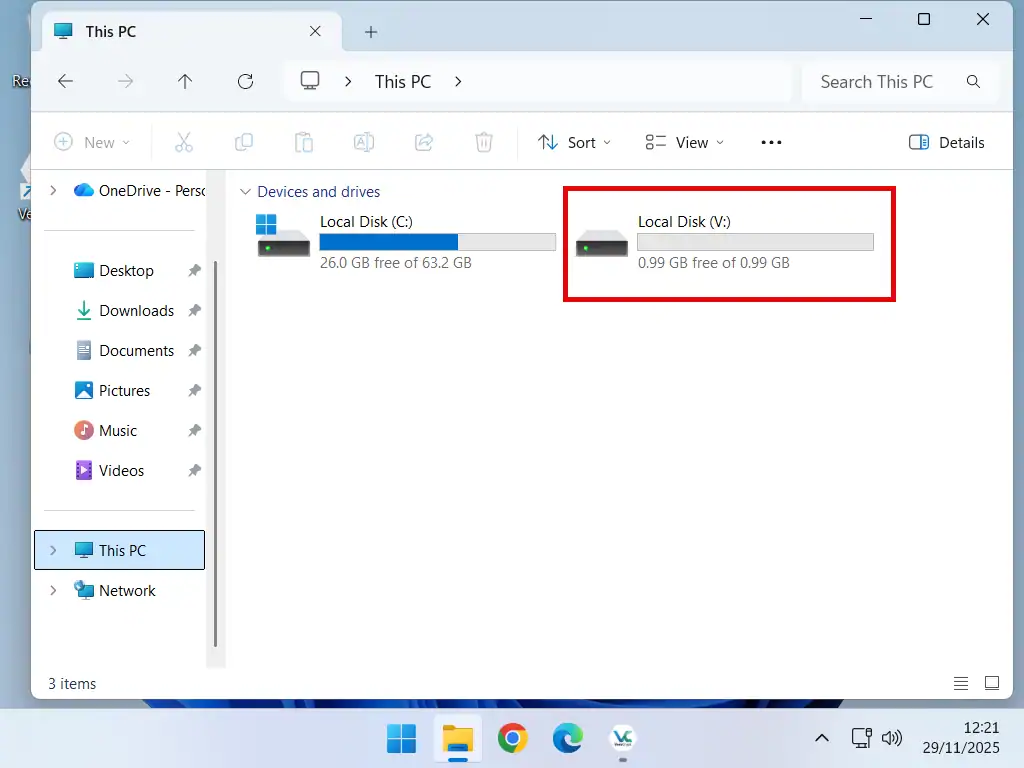Click the Local Disk C: usage bar

point(437,241)
